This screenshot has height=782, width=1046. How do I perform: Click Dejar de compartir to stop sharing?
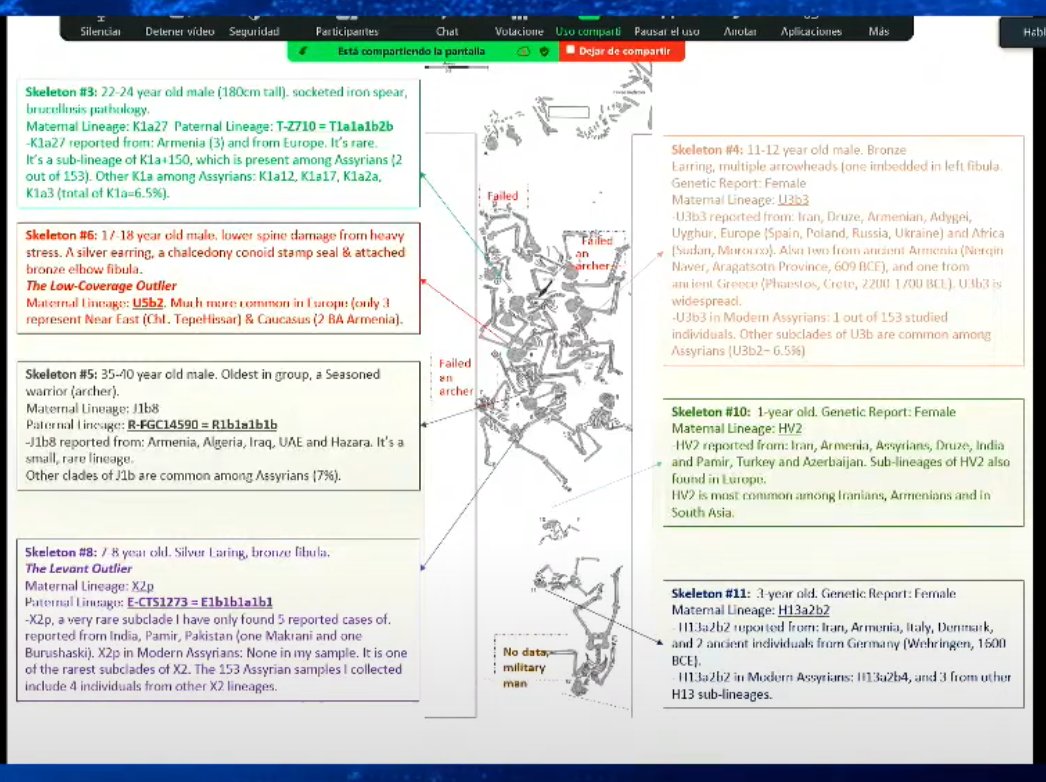click(622, 51)
